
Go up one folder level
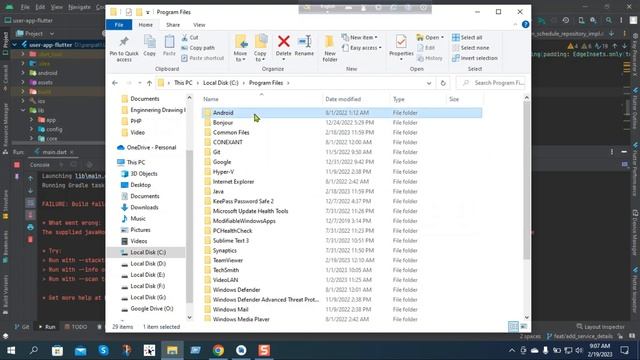(149, 83)
